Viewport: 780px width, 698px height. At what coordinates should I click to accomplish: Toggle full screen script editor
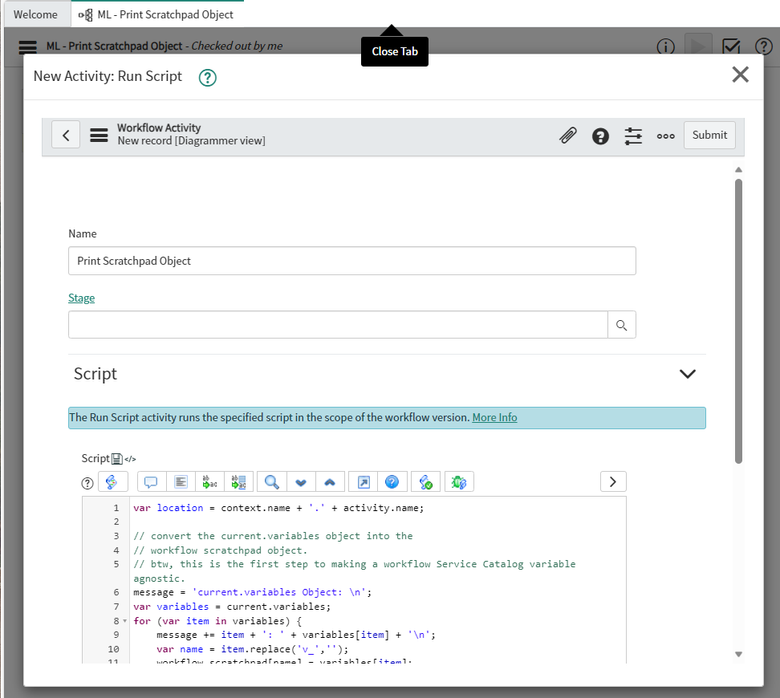pyautogui.click(x=364, y=482)
